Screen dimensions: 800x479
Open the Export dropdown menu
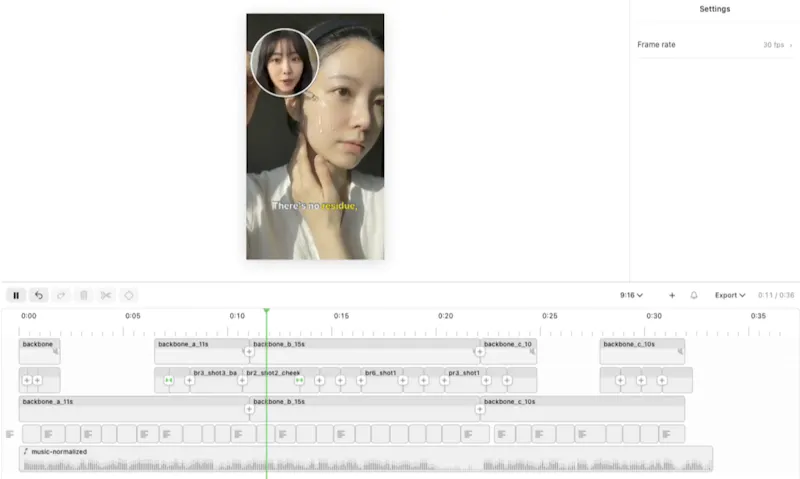[730, 295]
